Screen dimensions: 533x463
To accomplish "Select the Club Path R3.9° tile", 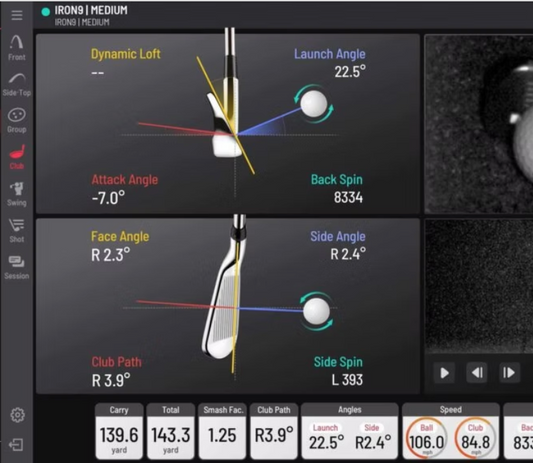I will tap(274, 431).
